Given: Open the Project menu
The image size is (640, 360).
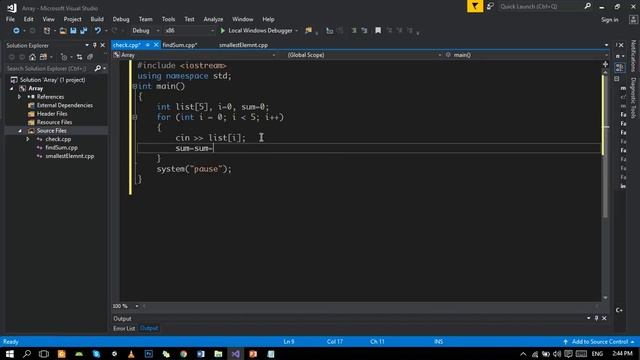Looking at the screenshot, I should pyautogui.click(x=72, y=19).
